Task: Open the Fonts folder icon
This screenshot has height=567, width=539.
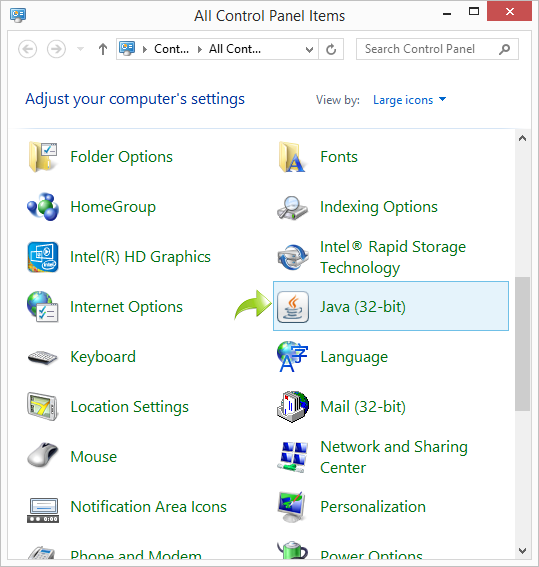Action: coord(292,157)
